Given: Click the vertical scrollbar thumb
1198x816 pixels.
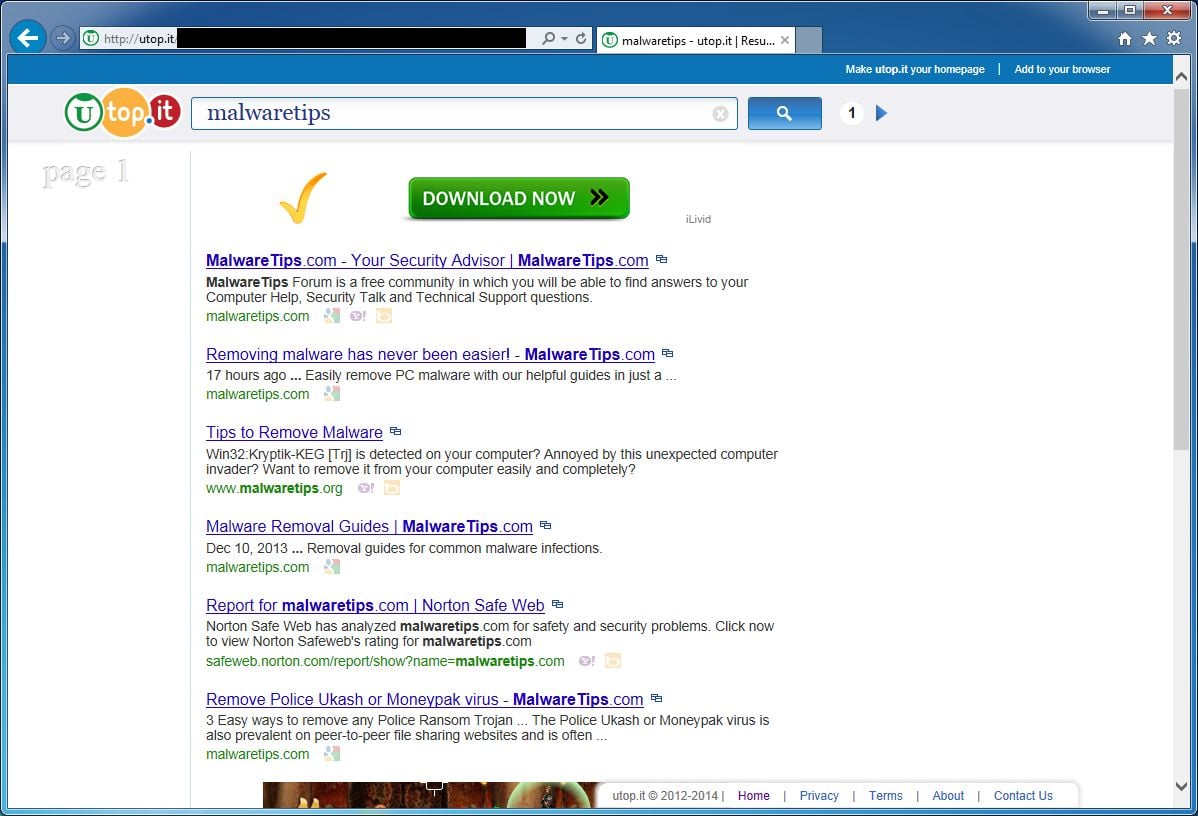Looking at the screenshot, I should tap(1181, 269).
